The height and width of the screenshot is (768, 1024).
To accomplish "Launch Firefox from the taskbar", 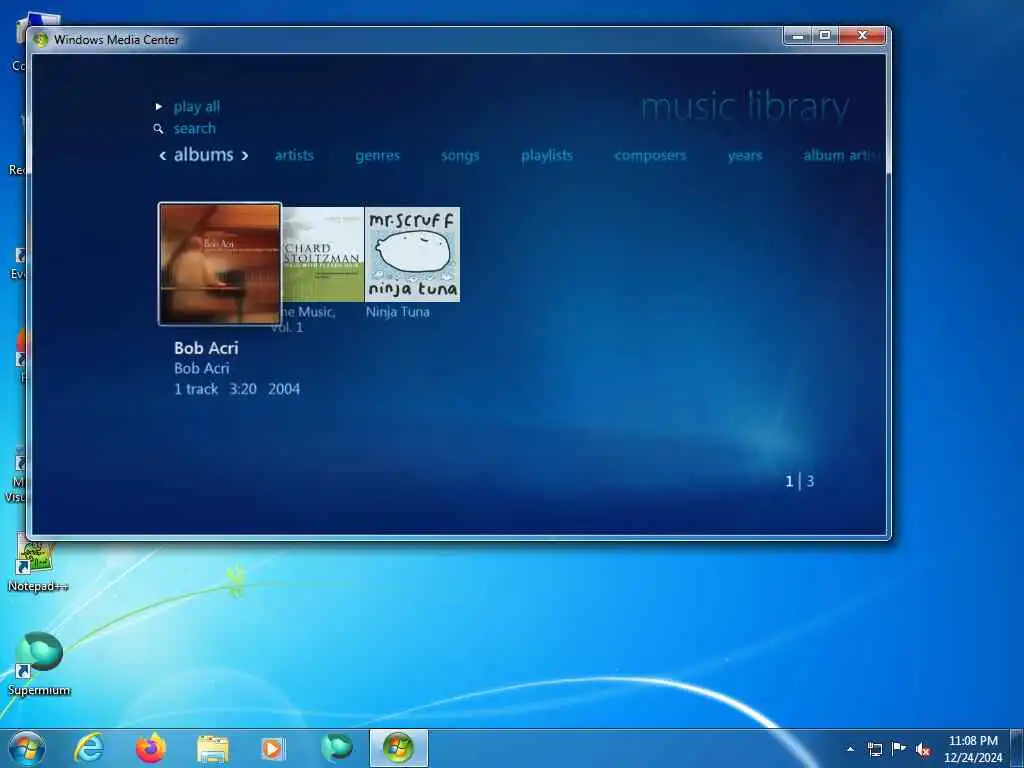I will [151, 748].
